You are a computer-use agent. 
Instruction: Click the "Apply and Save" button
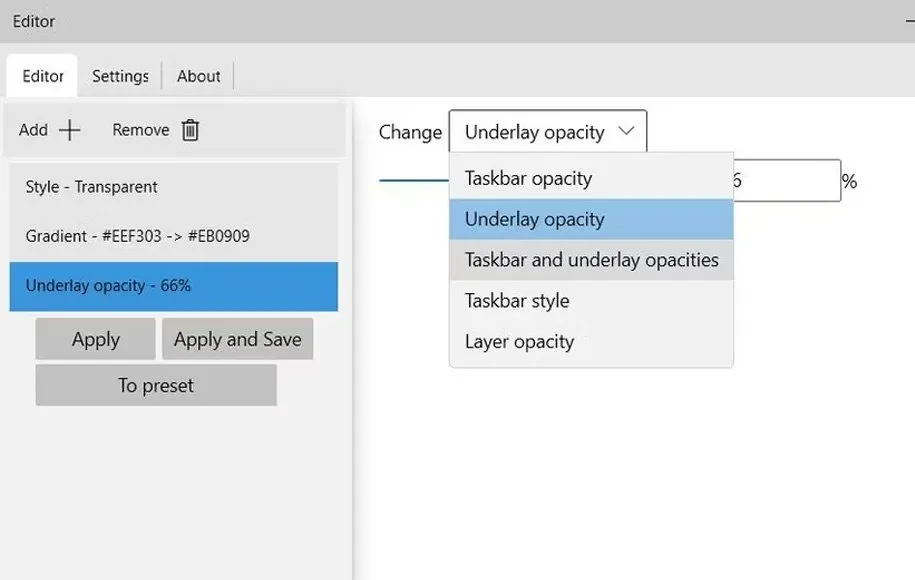point(237,339)
